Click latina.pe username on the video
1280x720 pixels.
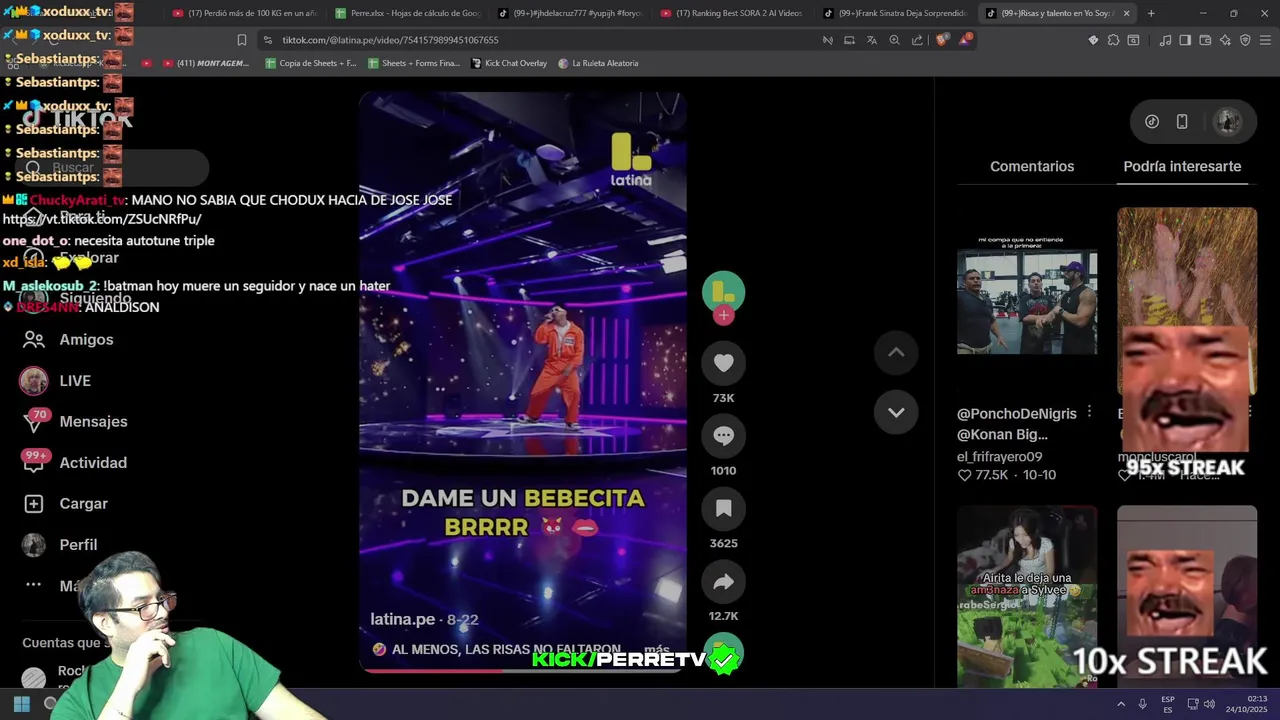pos(403,620)
